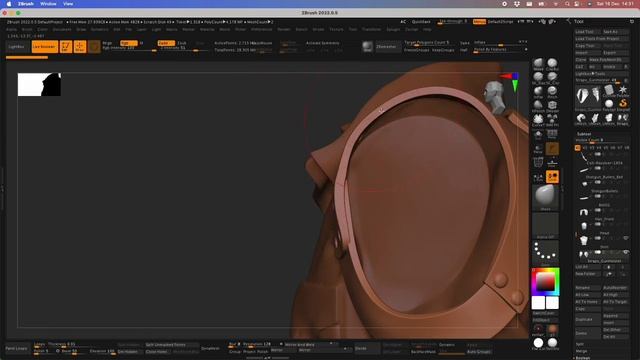The height and width of the screenshot is (360, 640).
Task: Select the Inflat brush icon
Action: tap(538, 92)
